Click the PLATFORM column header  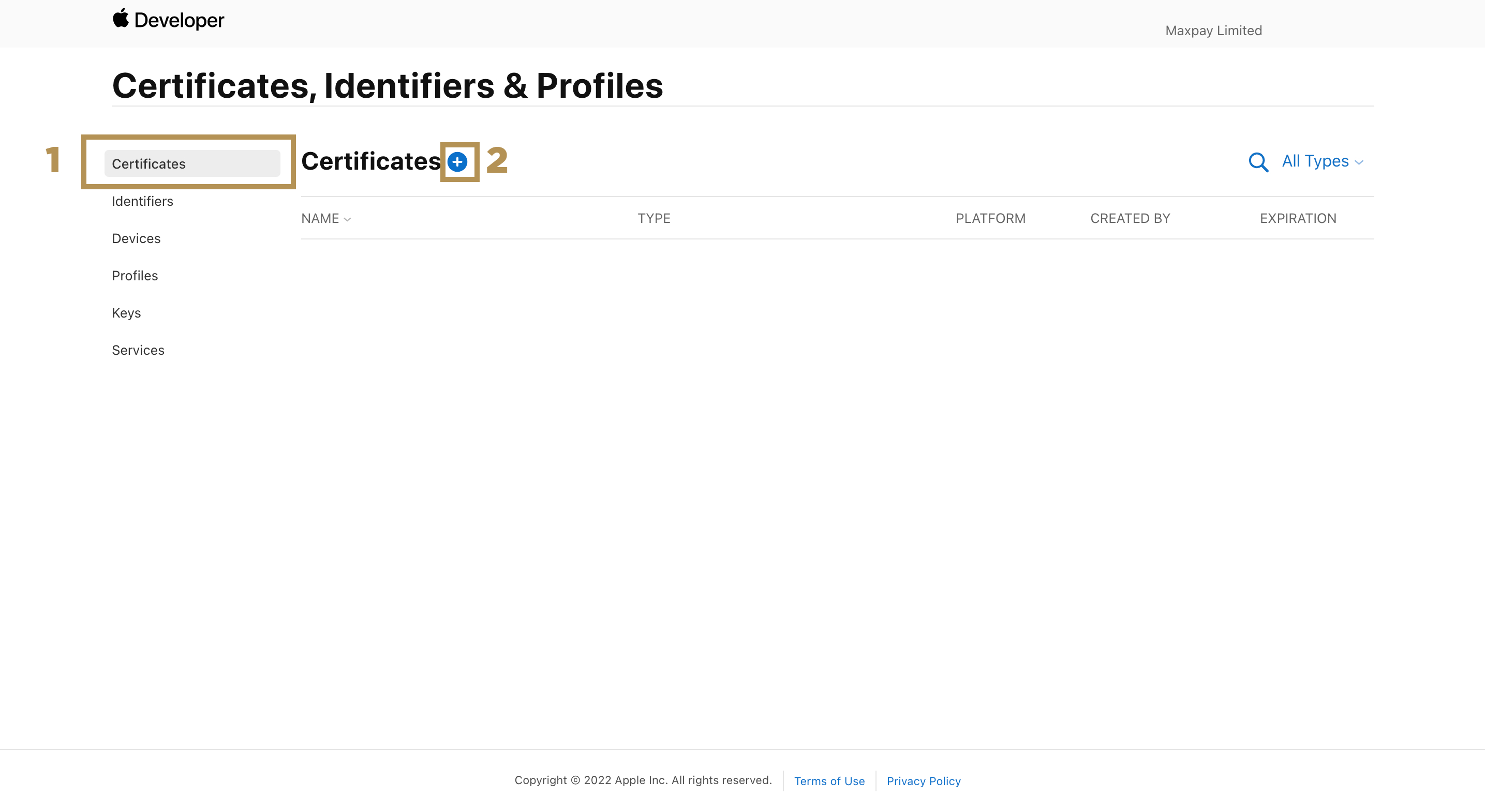coord(990,218)
